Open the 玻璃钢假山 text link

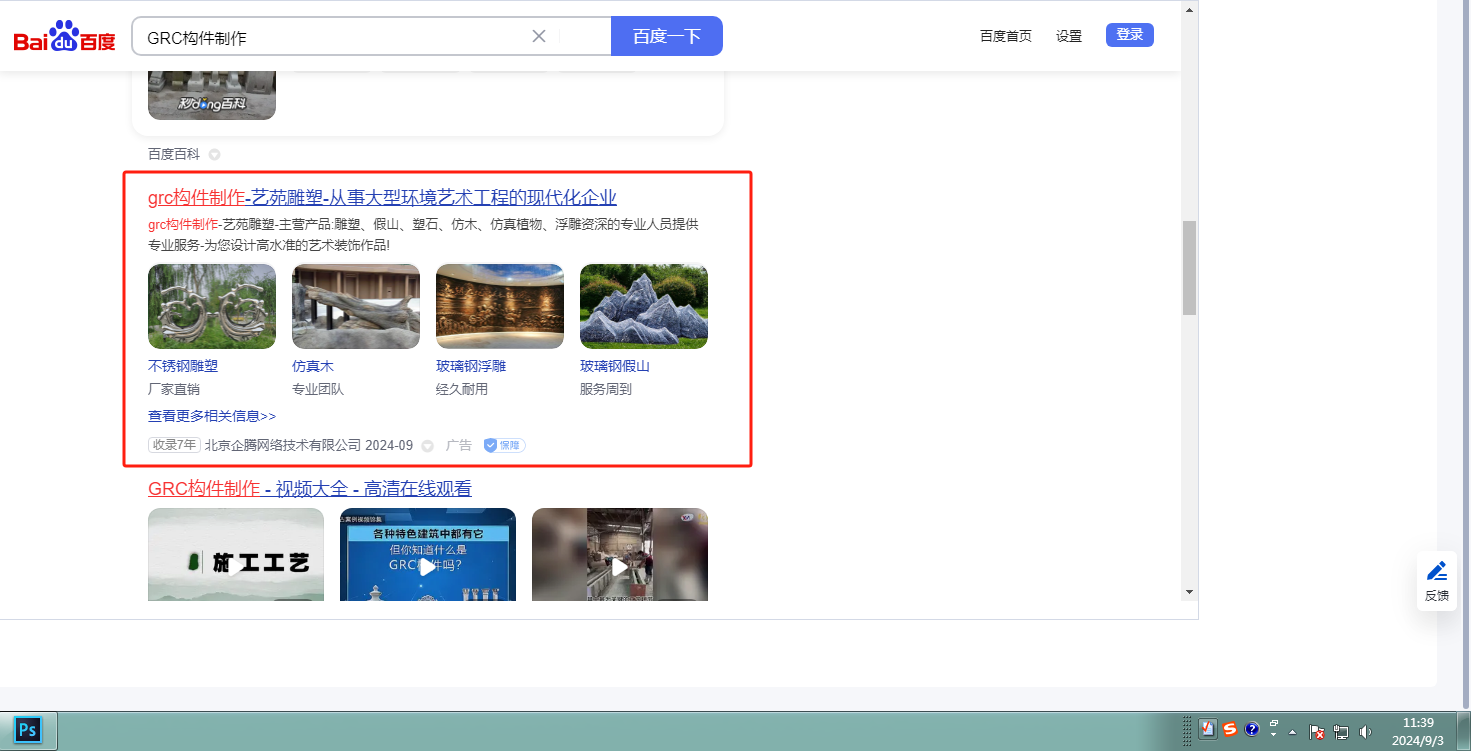coord(615,366)
